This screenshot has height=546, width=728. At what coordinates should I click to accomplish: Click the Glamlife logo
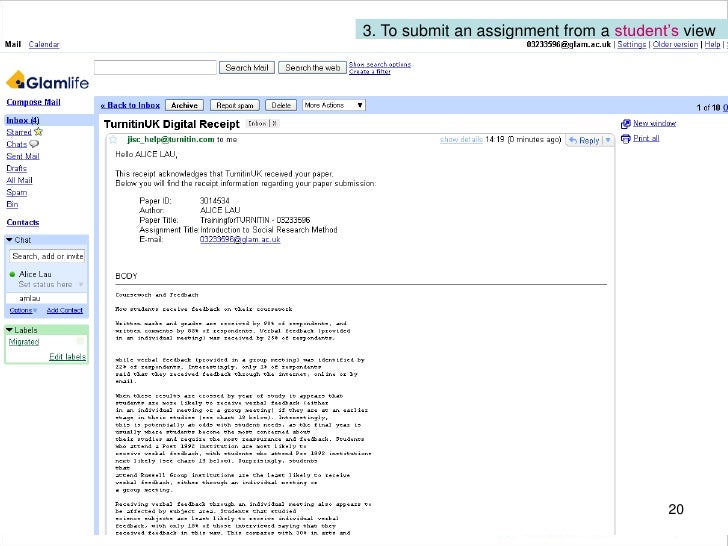[x=47, y=80]
